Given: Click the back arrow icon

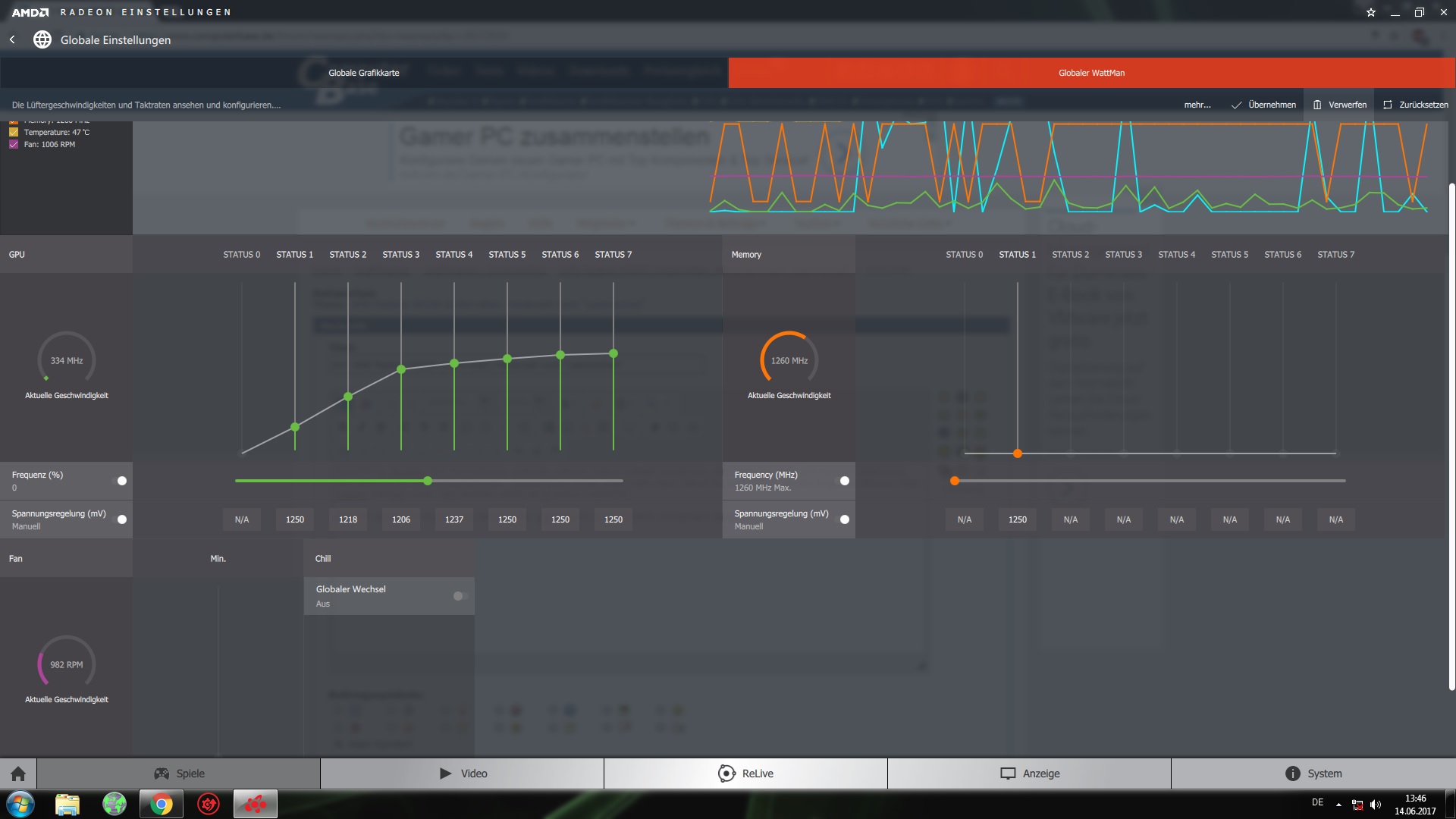Looking at the screenshot, I should click(x=12, y=39).
